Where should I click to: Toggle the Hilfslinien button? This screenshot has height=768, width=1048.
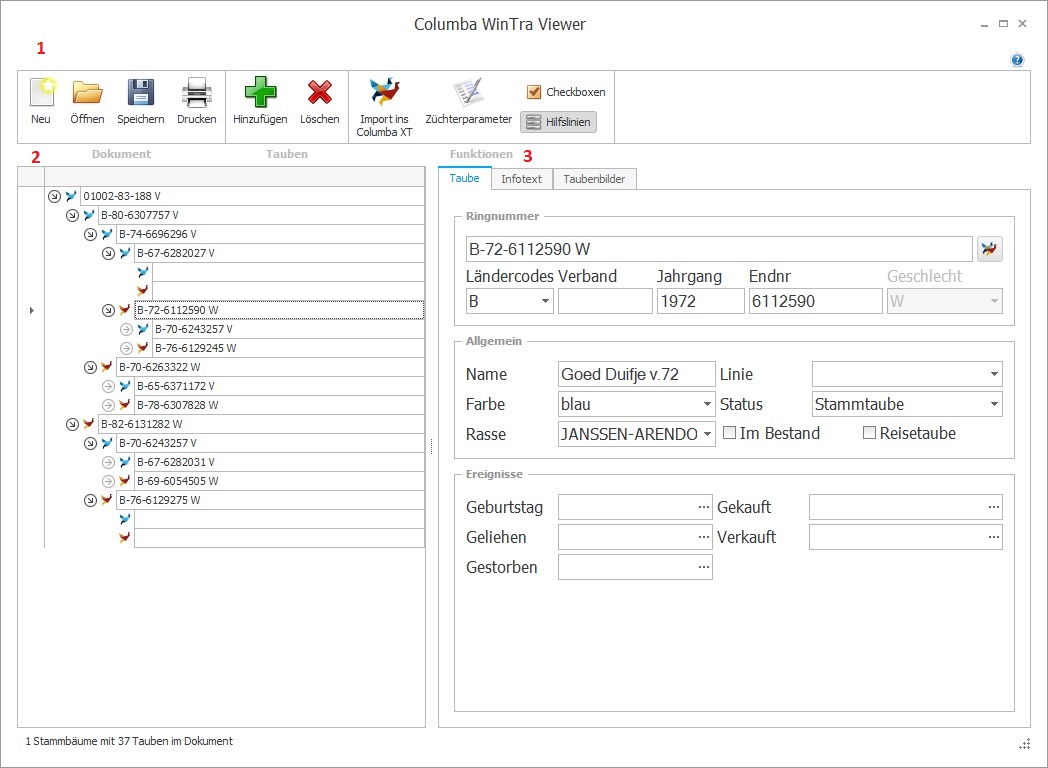tap(557, 122)
